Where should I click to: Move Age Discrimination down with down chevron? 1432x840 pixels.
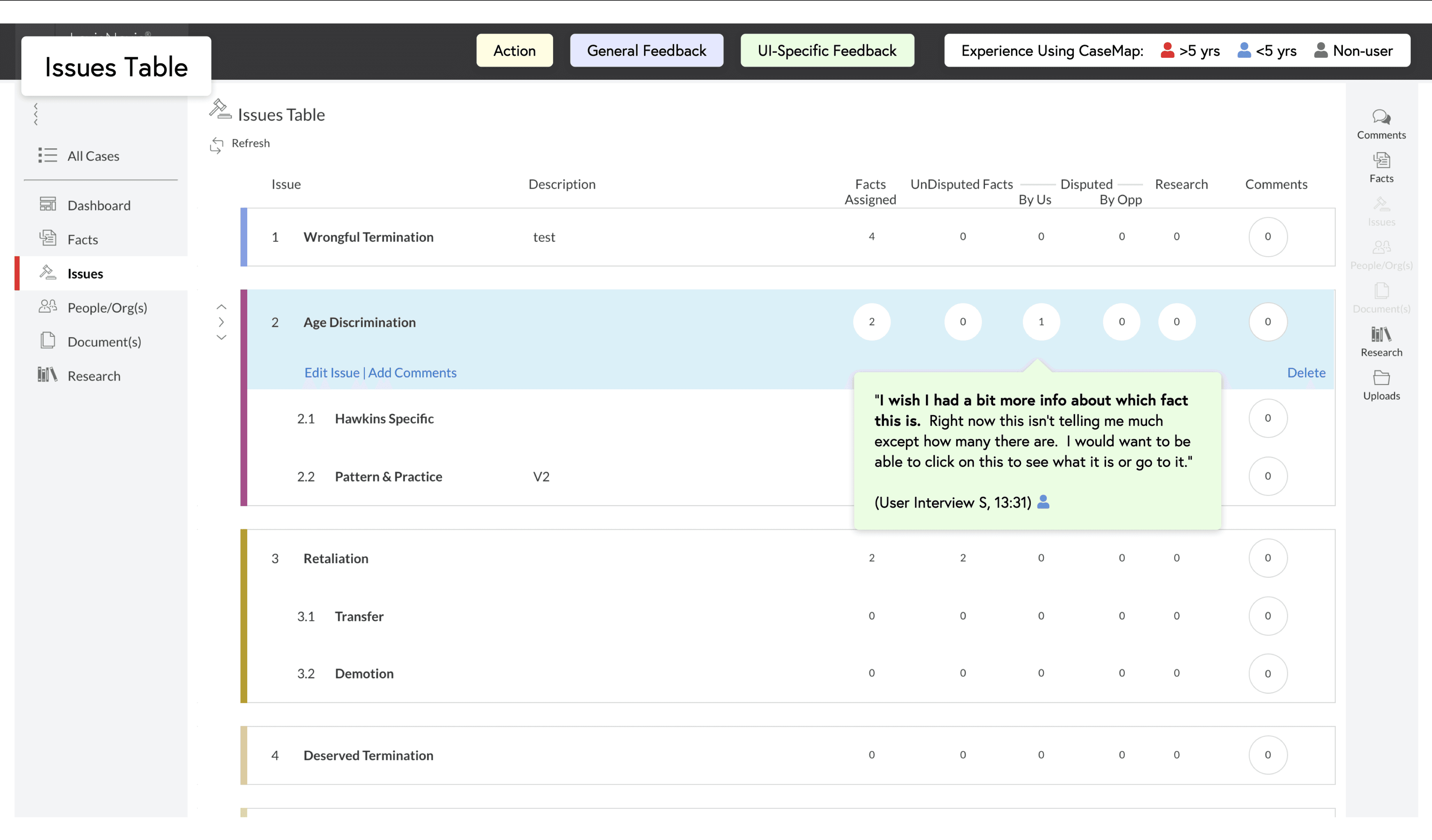[x=221, y=337]
